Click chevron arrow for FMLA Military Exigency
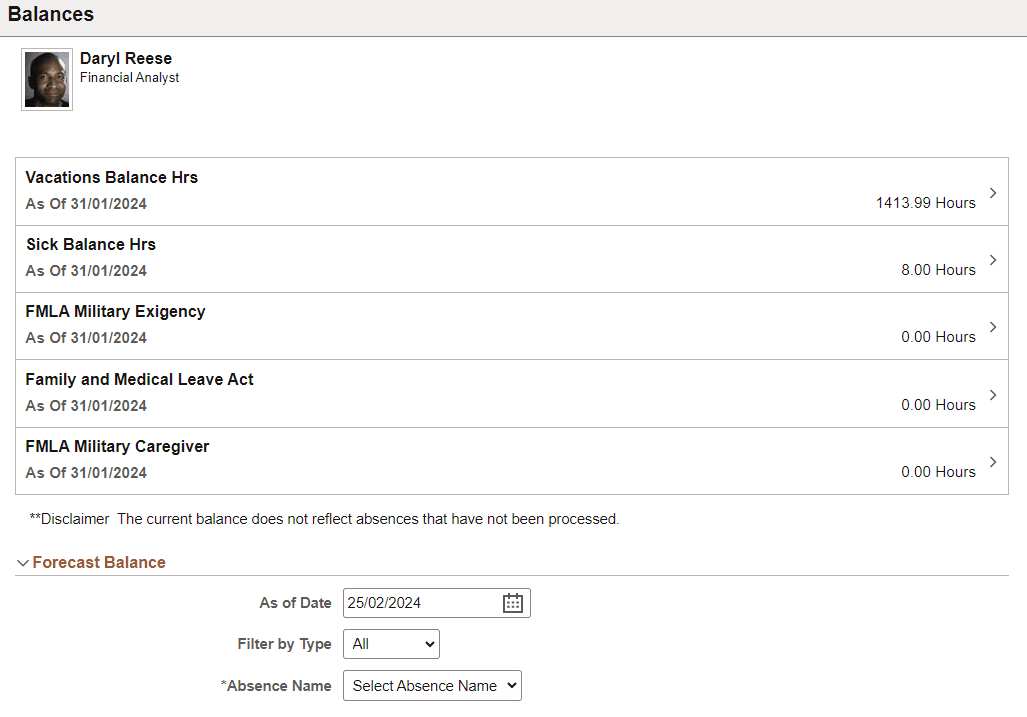The image size is (1027, 717). pos(992,327)
